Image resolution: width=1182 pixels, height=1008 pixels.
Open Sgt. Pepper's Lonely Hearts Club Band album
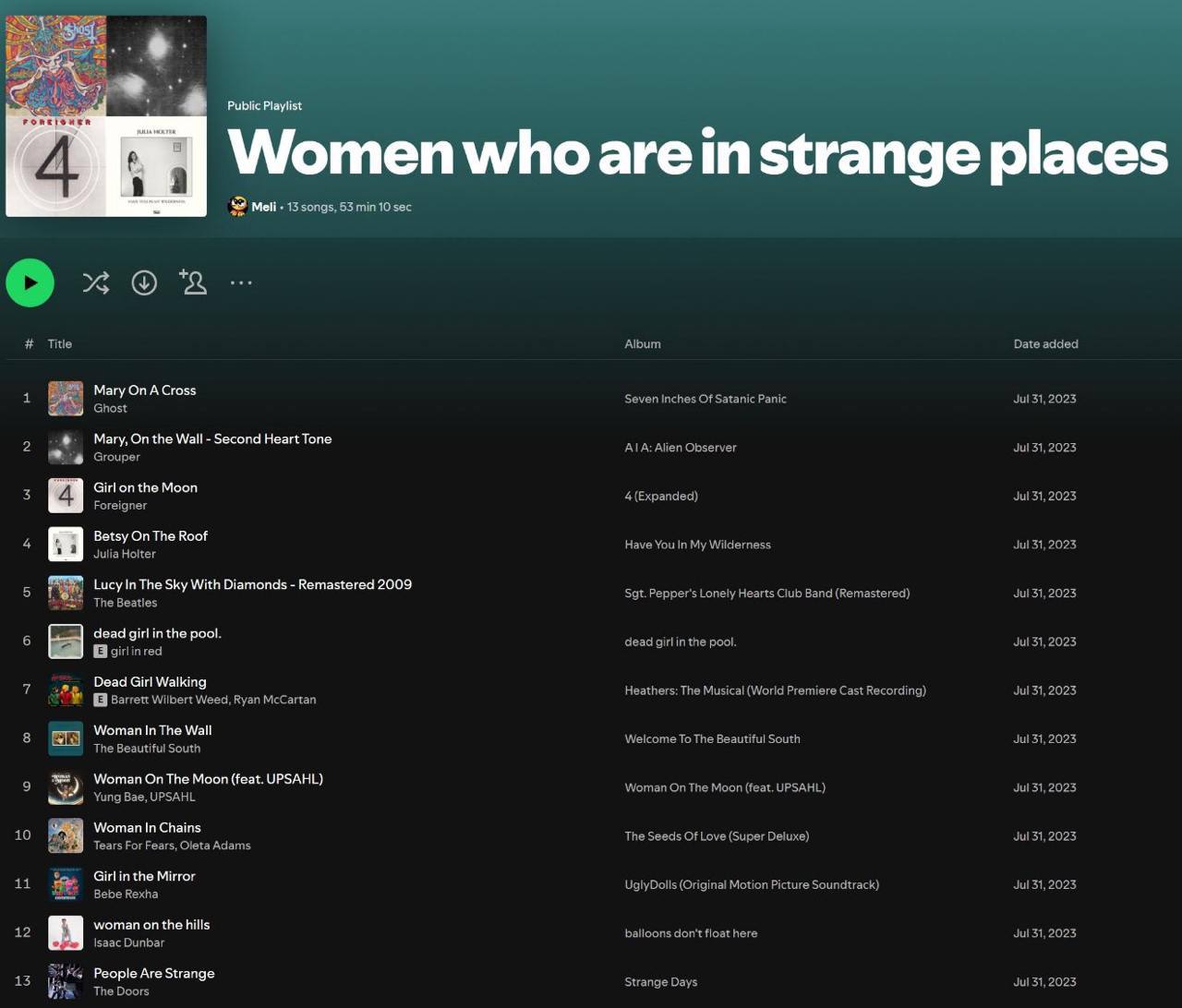766,594
